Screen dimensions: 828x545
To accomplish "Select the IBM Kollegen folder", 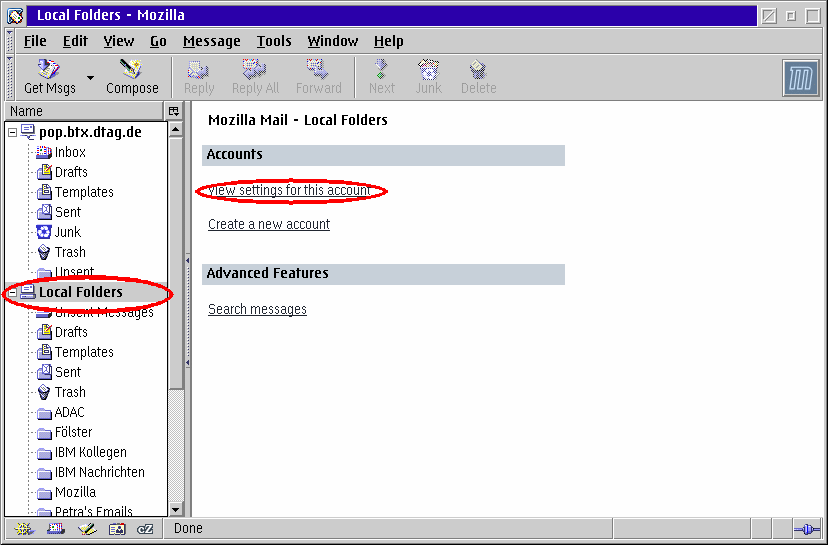I will (x=91, y=453).
